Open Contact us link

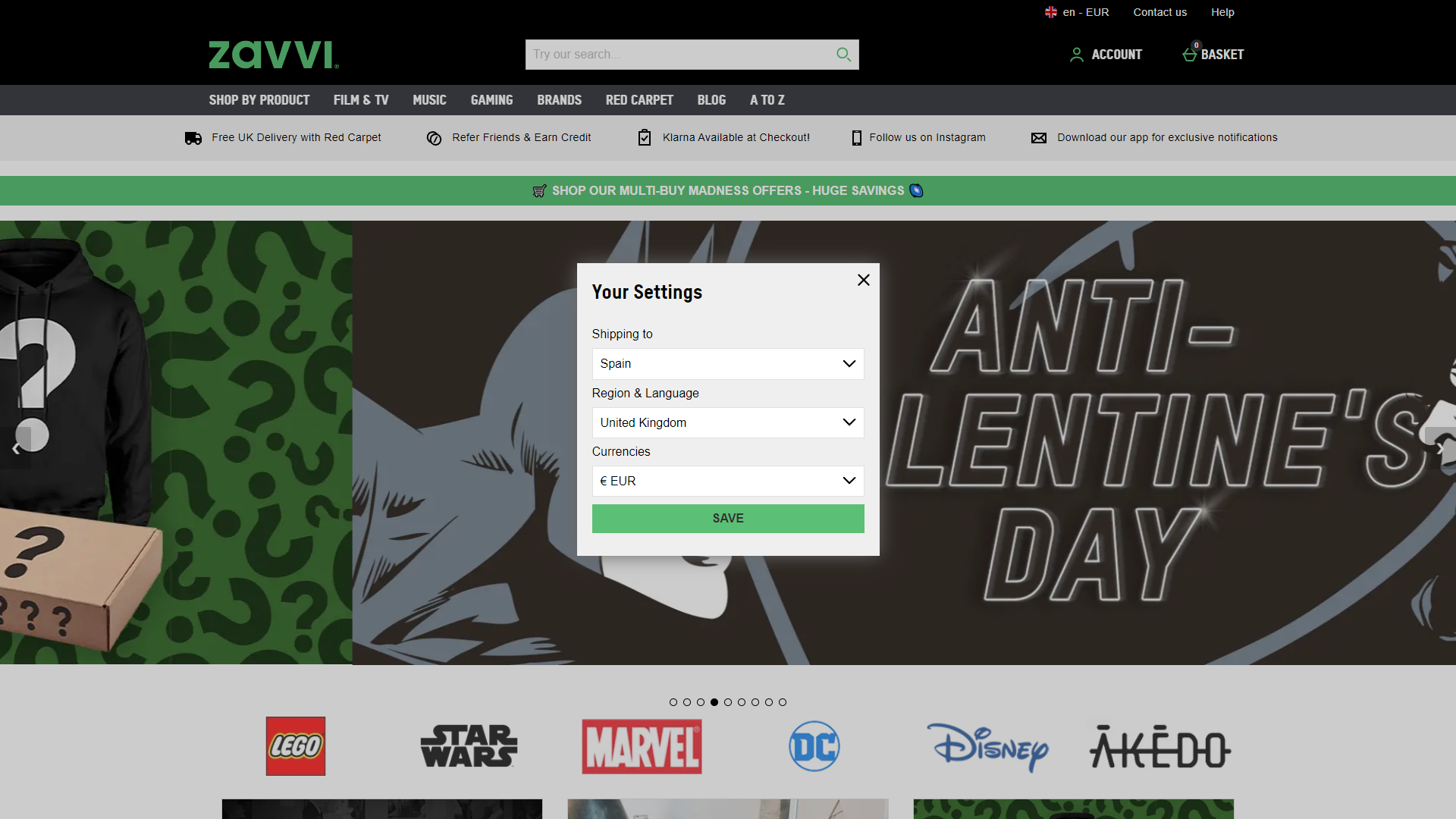1160,12
